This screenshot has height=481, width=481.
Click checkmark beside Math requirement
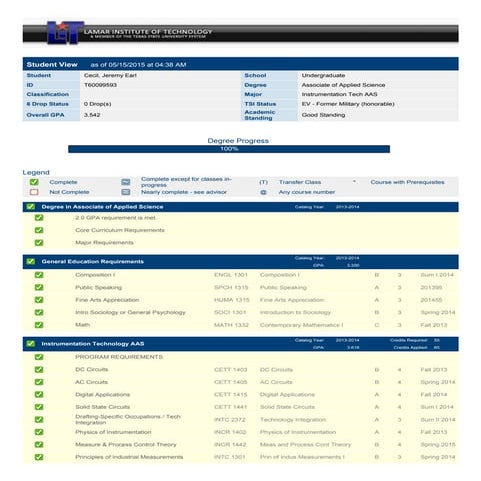point(39,325)
